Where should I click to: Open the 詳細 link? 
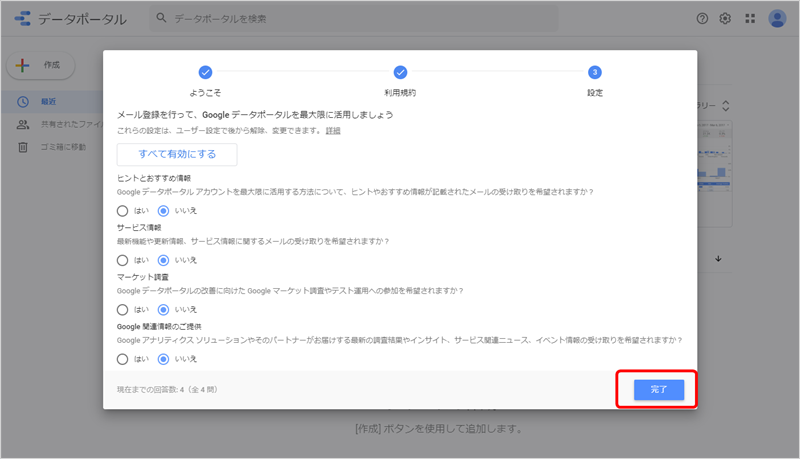pos(333,131)
